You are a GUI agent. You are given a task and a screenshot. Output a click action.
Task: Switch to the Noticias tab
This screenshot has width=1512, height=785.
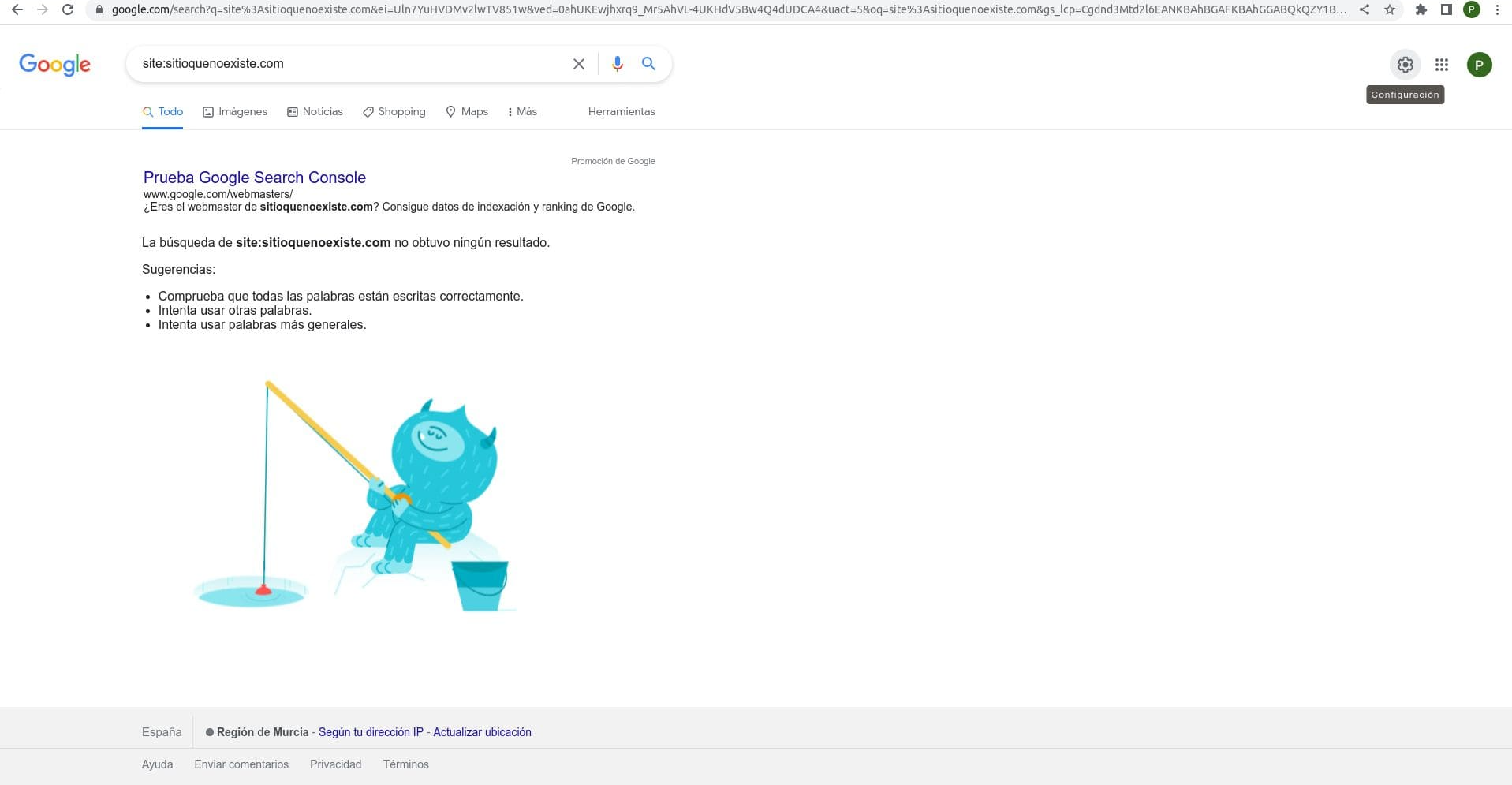pos(315,111)
